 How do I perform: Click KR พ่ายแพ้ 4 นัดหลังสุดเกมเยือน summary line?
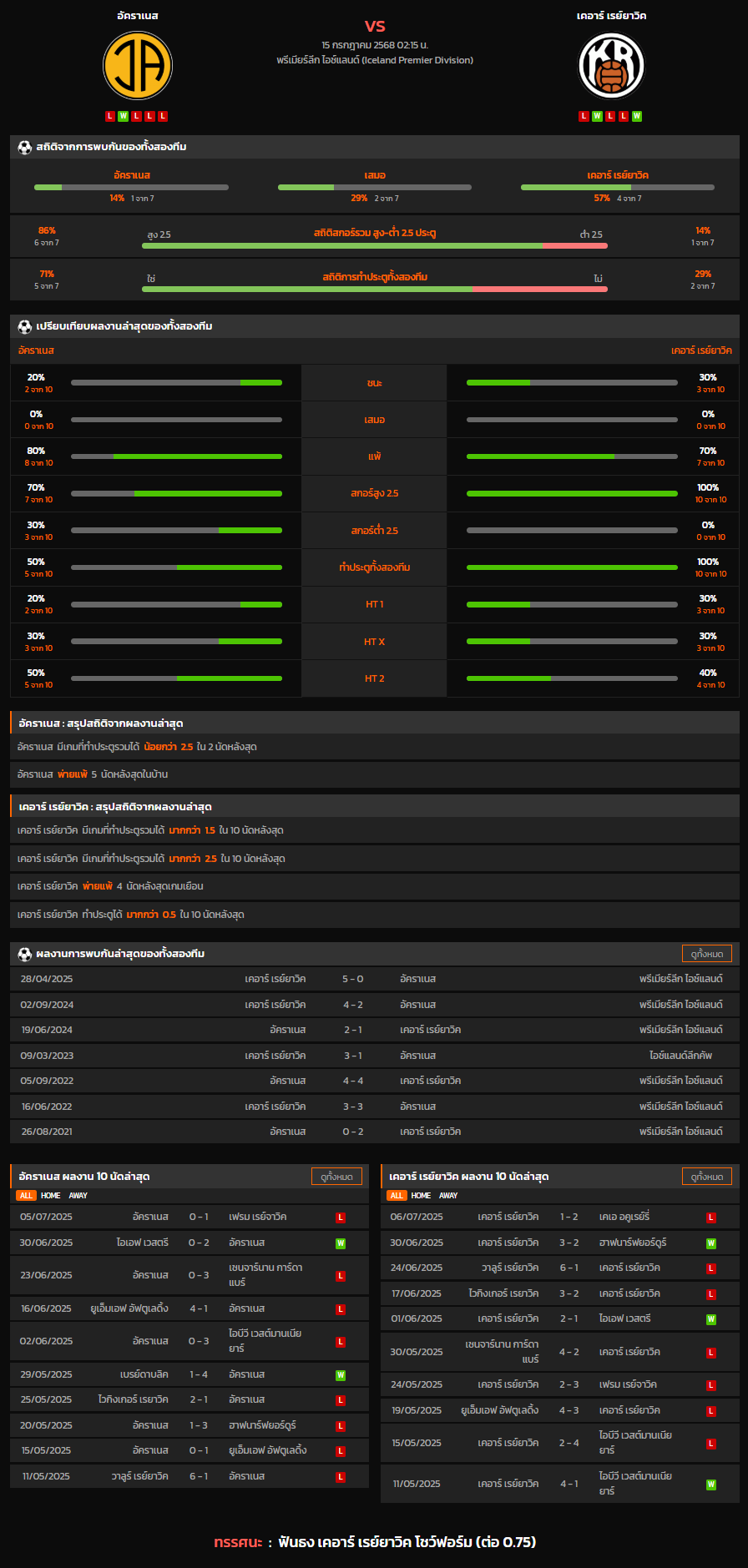(375, 886)
